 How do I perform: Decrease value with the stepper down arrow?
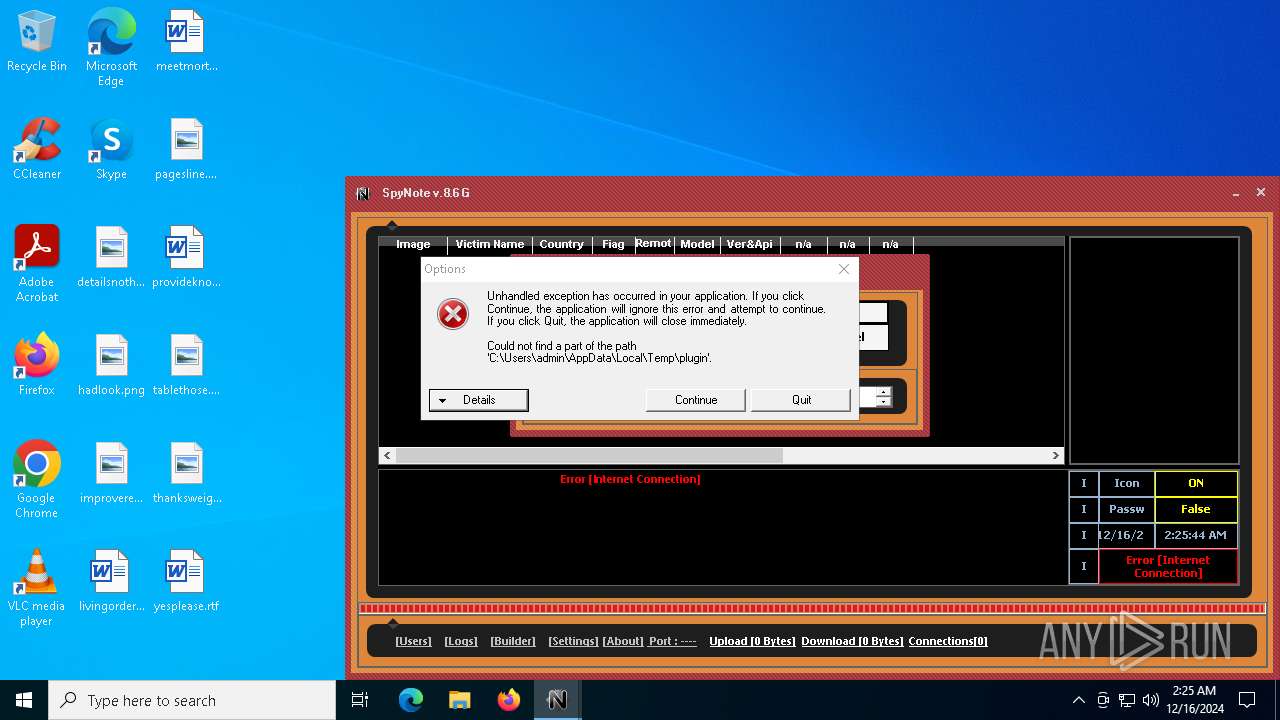(883, 402)
